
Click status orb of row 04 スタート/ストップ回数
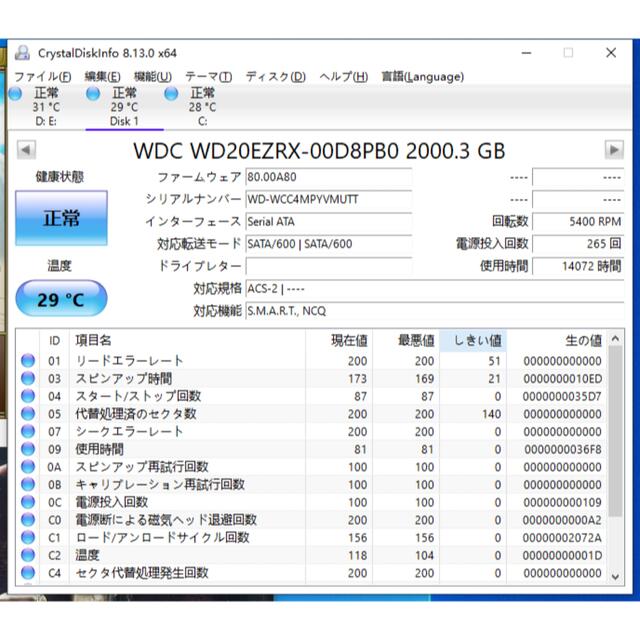click(28, 396)
